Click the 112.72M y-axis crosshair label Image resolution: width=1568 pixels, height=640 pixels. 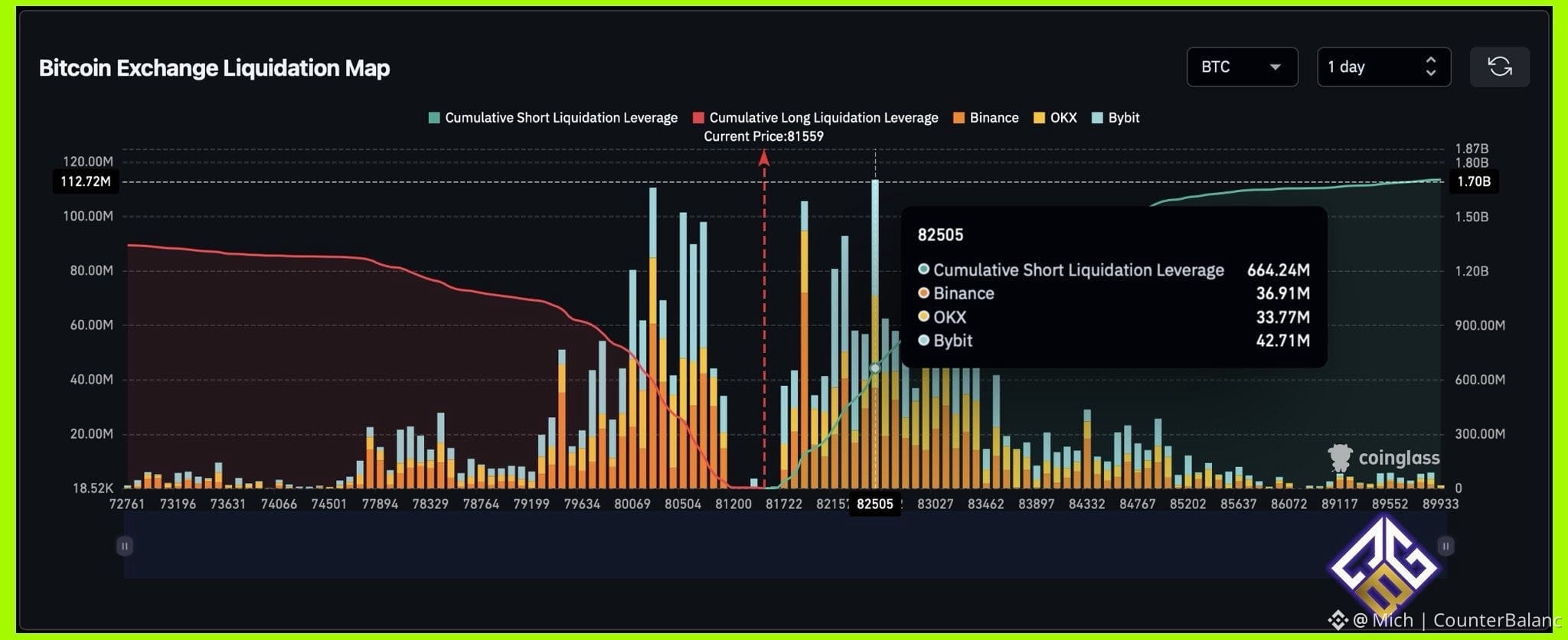point(85,181)
